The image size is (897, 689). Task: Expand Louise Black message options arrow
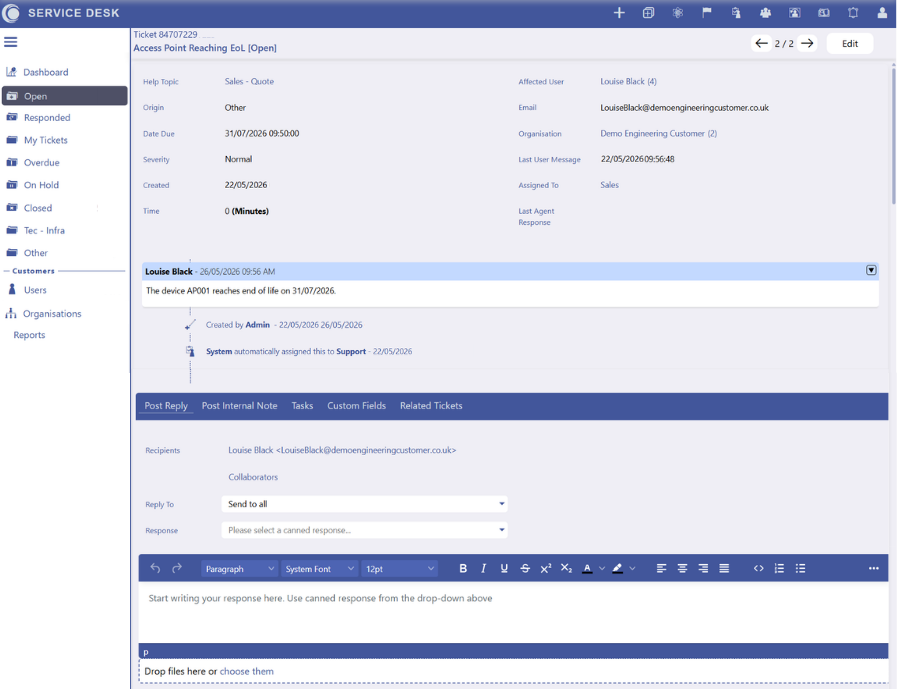[871, 270]
